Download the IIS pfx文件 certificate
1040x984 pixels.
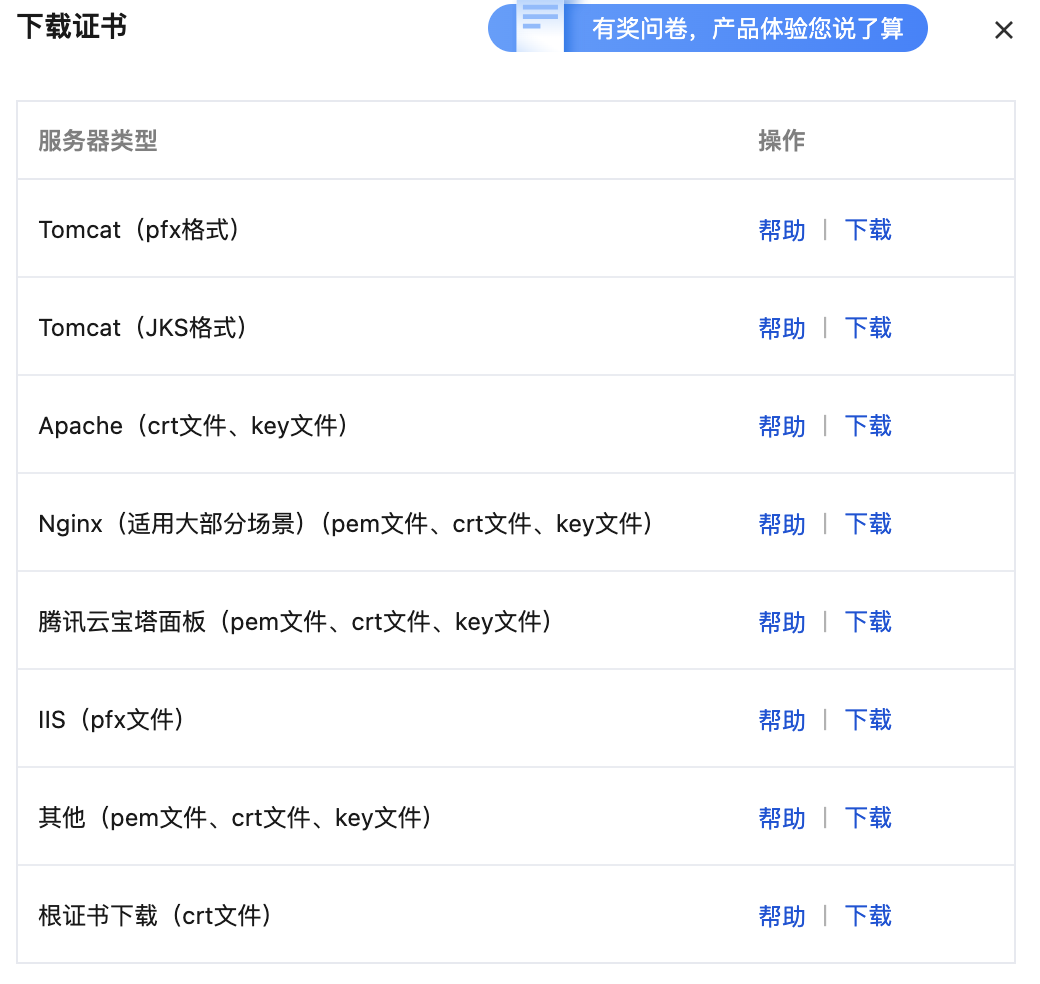point(867,720)
